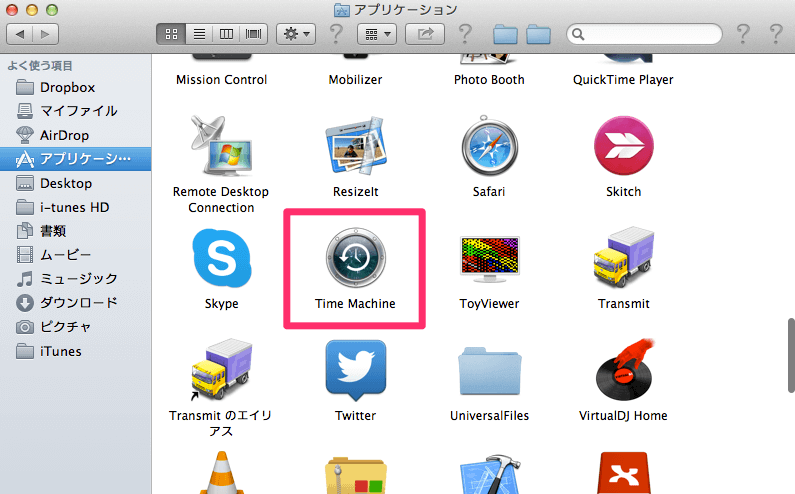Click the window title folder proxy icon
Viewport: 795px width, 494px height.
click(x=341, y=10)
